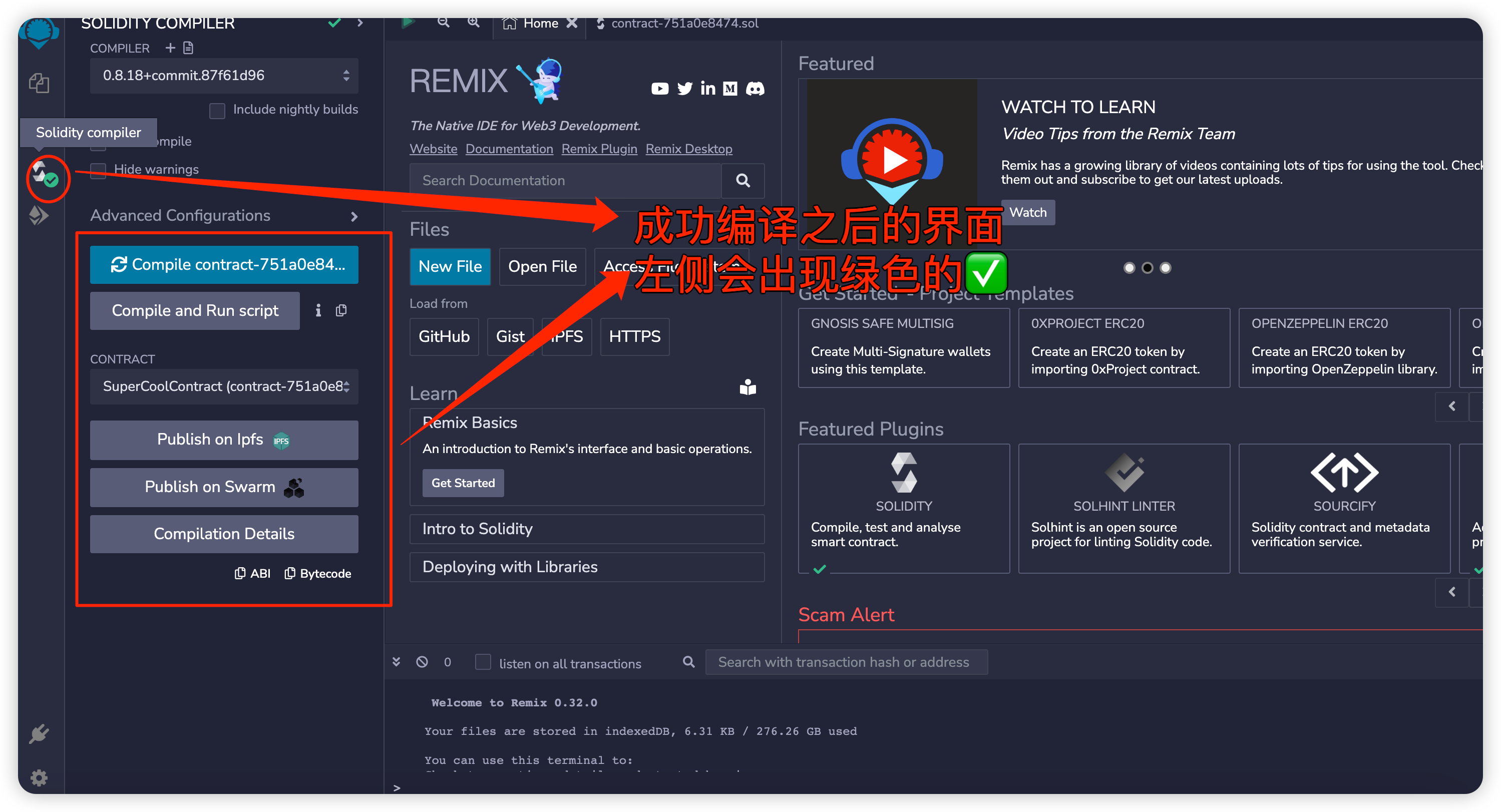The image size is (1501, 812).
Task: Focus the transaction hash search field
Action: click(x=846, y=662)
